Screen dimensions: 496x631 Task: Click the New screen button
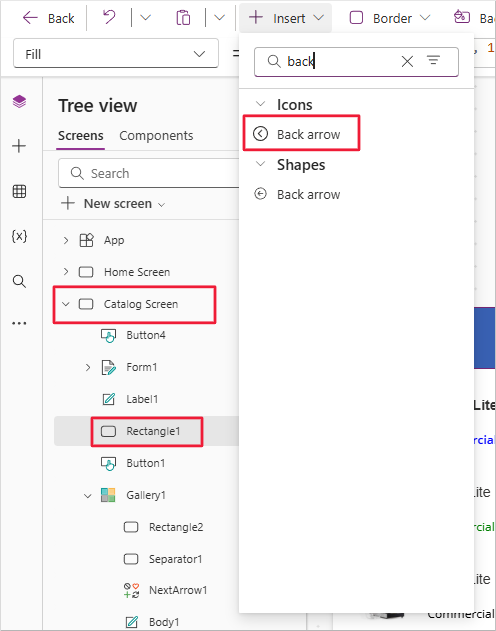click(113, 204)
